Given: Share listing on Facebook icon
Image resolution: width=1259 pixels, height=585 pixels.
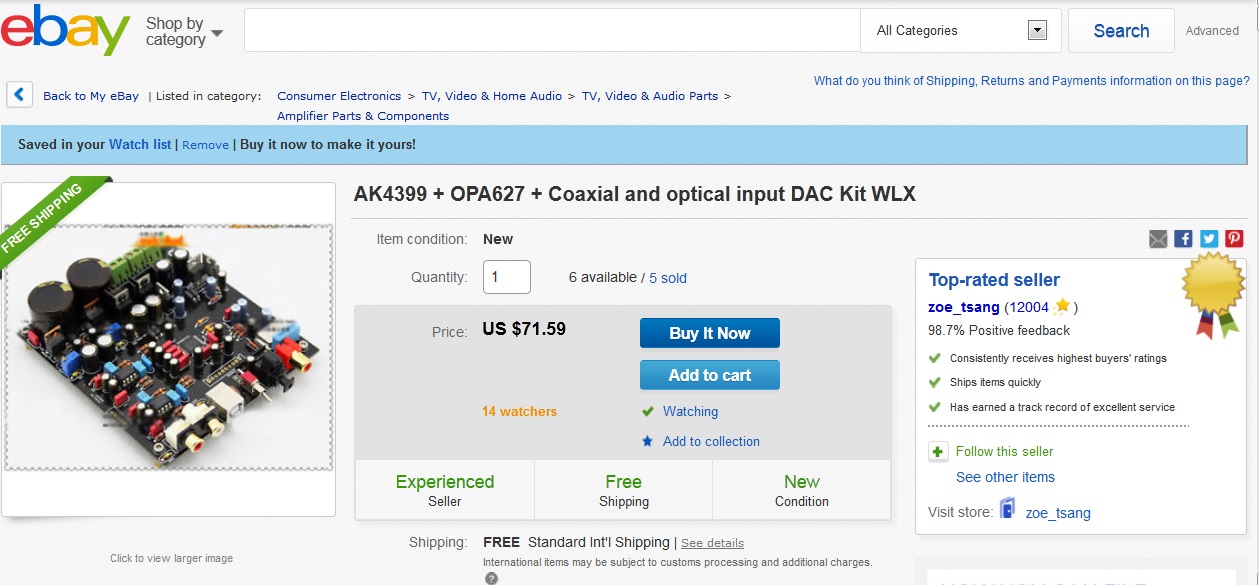Looking at the screenshot, I should click(x=1184, y=239).
